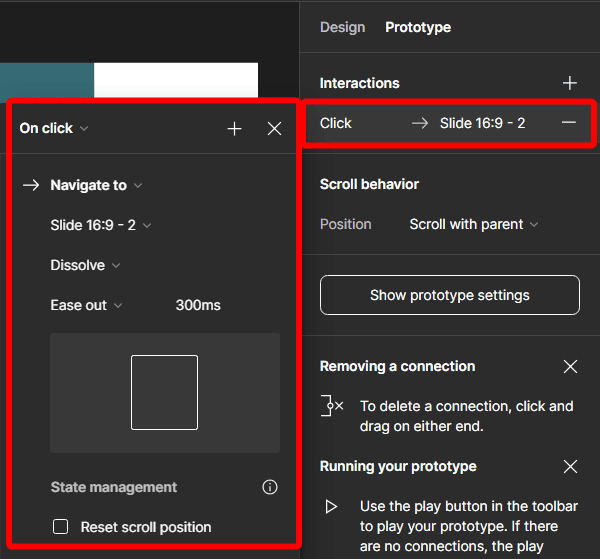Switch to the Design tab

click(342, 27)
